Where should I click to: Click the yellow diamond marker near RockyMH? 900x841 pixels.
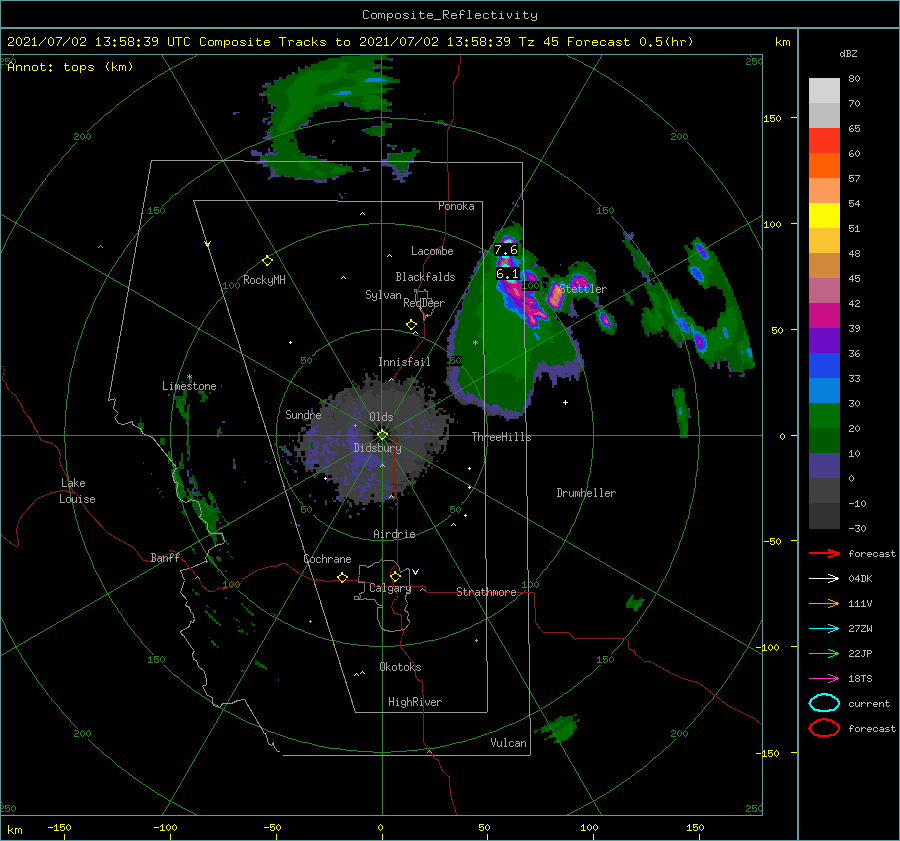267,261
